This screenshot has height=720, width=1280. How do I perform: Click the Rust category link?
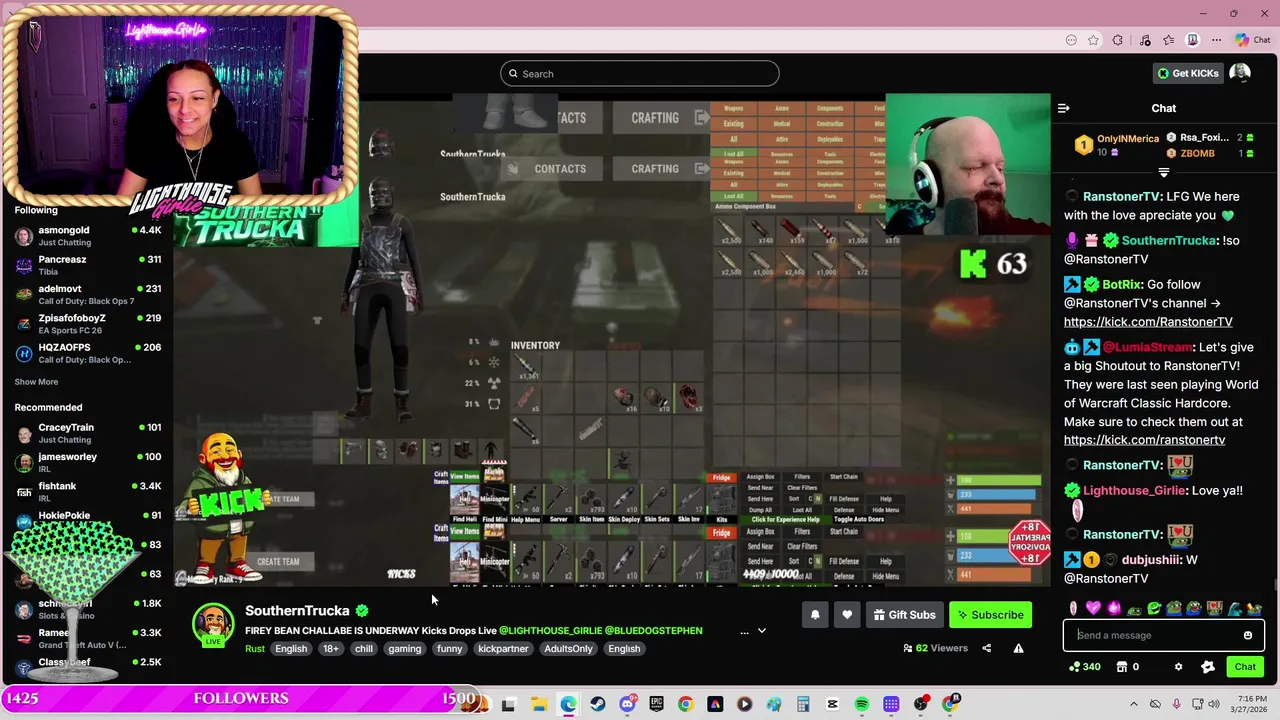coord(255,649)
